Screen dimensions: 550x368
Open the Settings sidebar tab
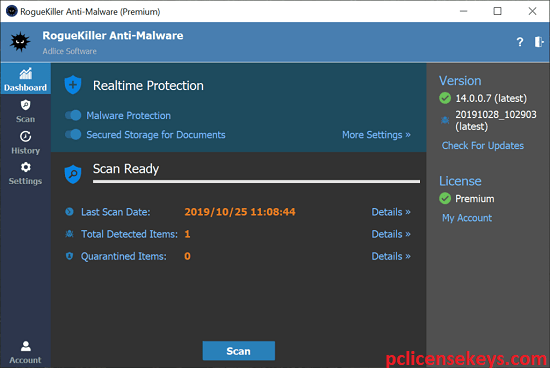tap(25, 173)
